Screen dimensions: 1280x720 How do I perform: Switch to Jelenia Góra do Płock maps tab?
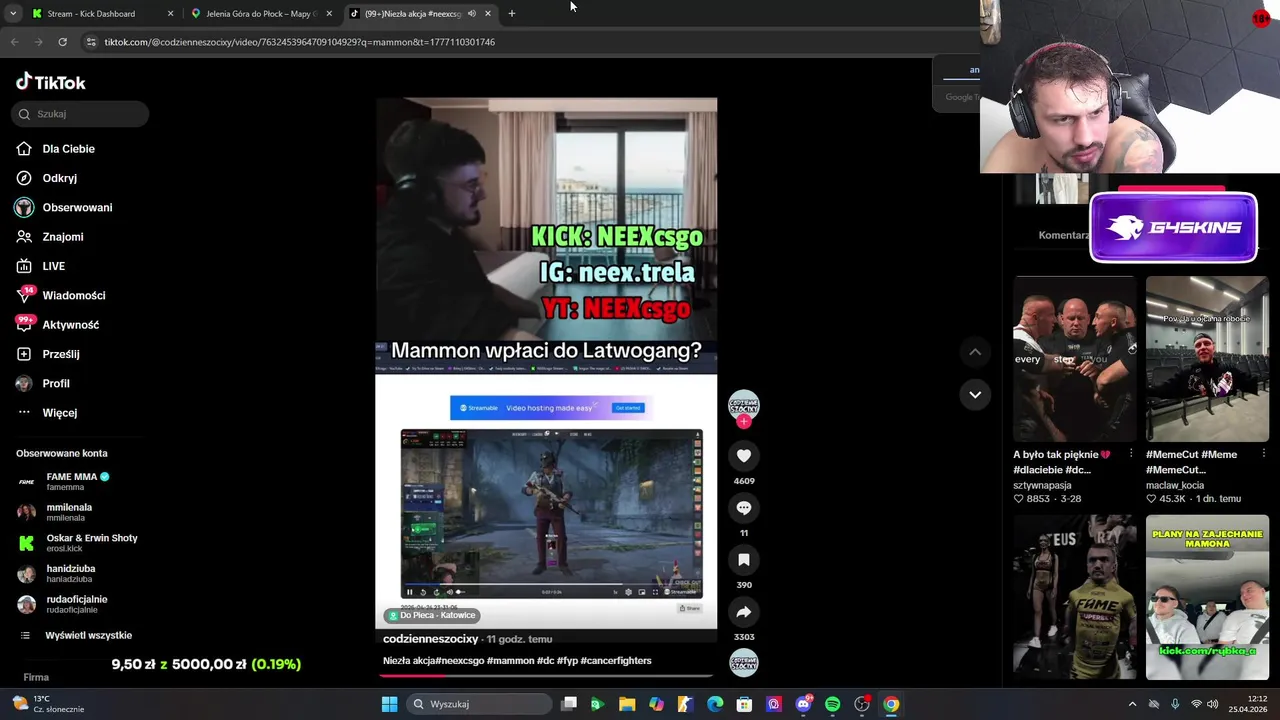coord(260,14)
